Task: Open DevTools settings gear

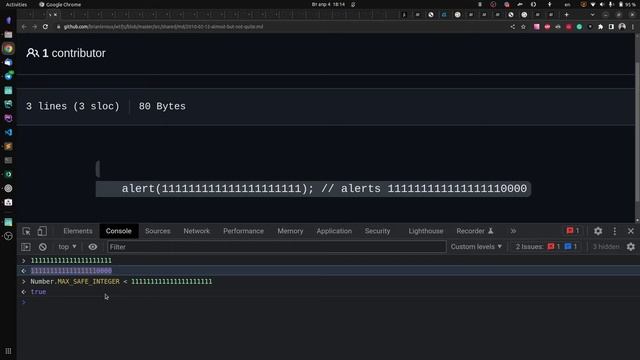Action: [x=598, y=231]
